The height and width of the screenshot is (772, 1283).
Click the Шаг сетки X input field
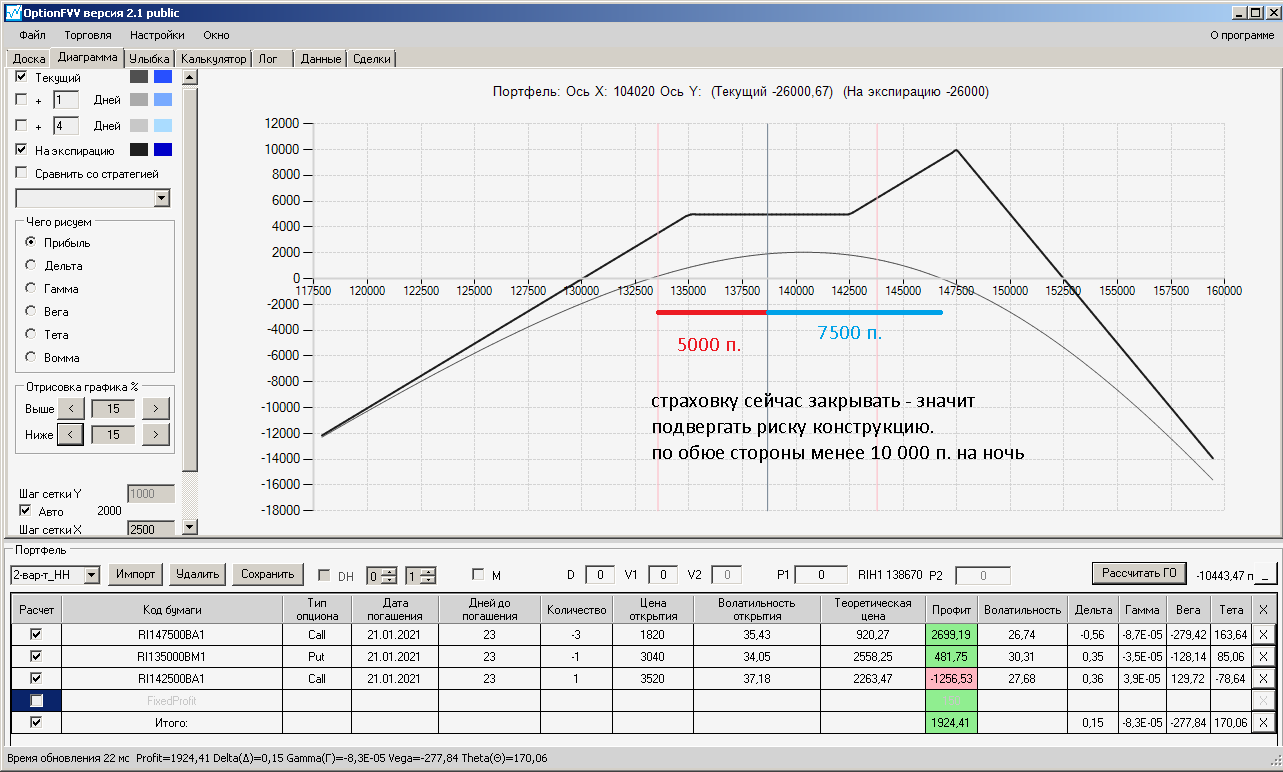click(x=151, y=529)
